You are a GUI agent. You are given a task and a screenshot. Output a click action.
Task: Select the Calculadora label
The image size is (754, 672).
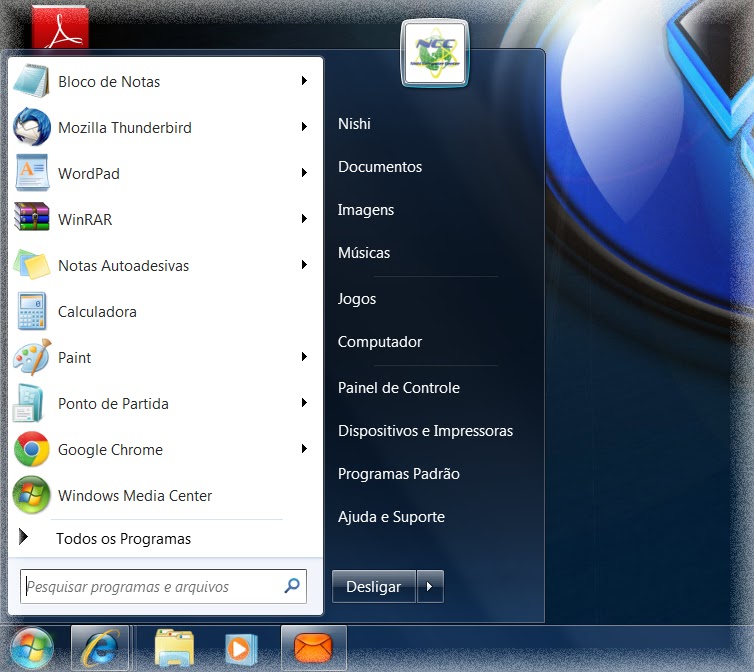tap(97, 312)
